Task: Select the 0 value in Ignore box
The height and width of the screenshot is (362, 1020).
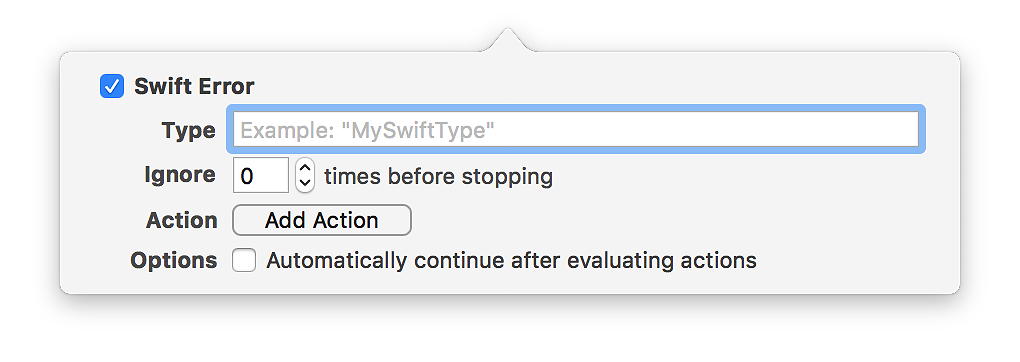Action: click(x=247, y=176)
